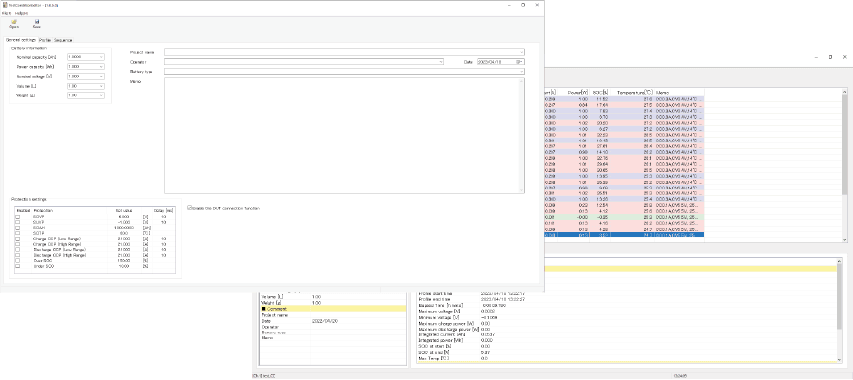Click the SUVP set value -1.000
Image resolution: width=853 pixels, height=380 pixels.
(123, 222)
